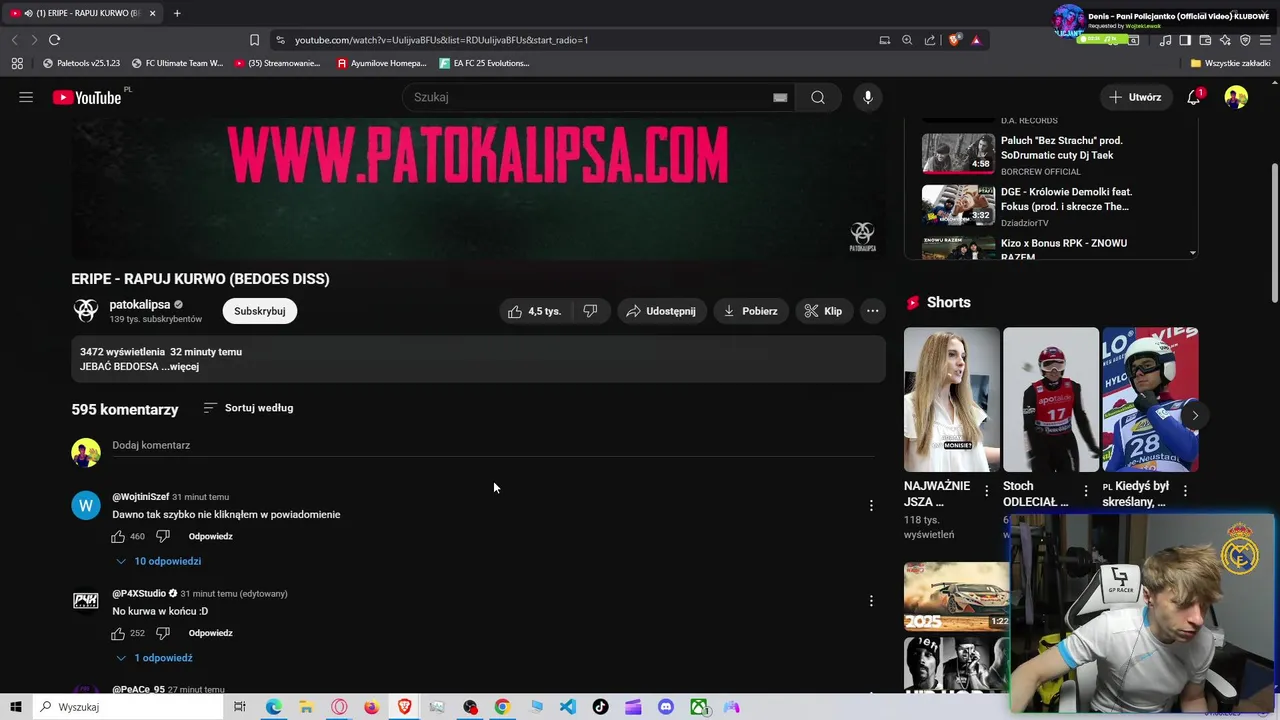Click the address bar URL

(441, 40)
